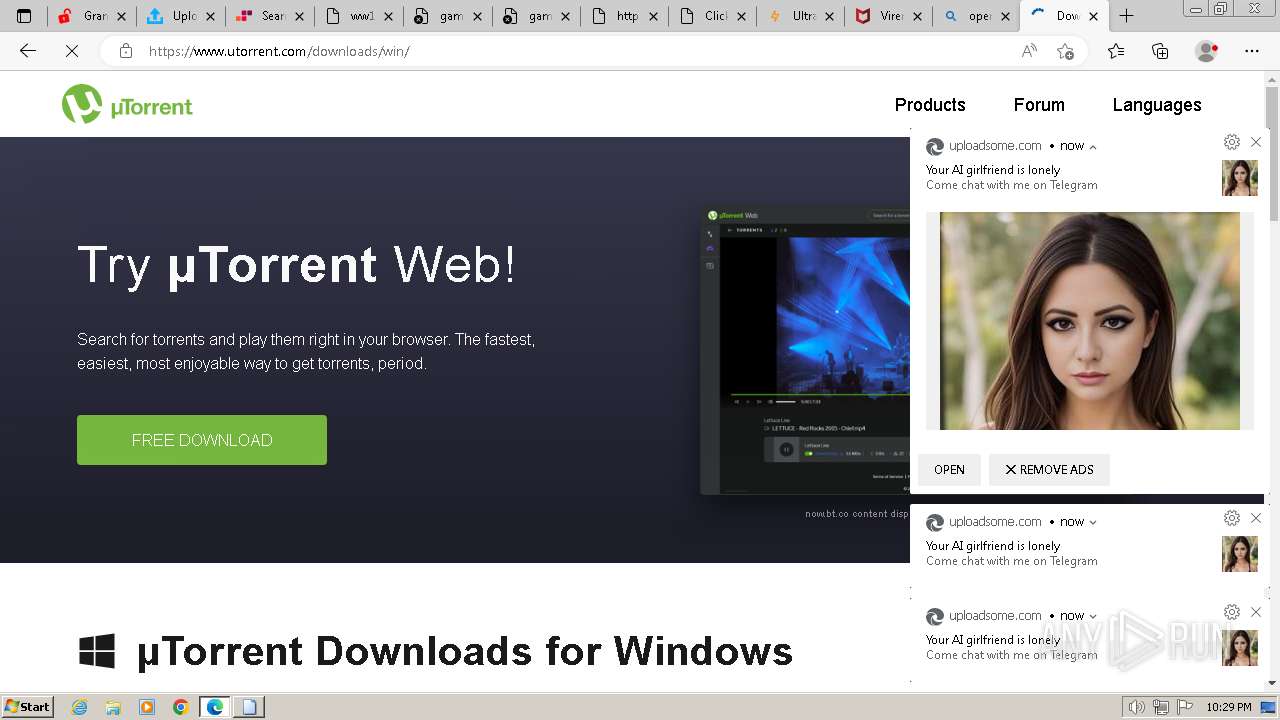The width and height of the screenshot is (1280, 720).
Task: Open media player taskbar icon
Action: [x=147, y=707]
